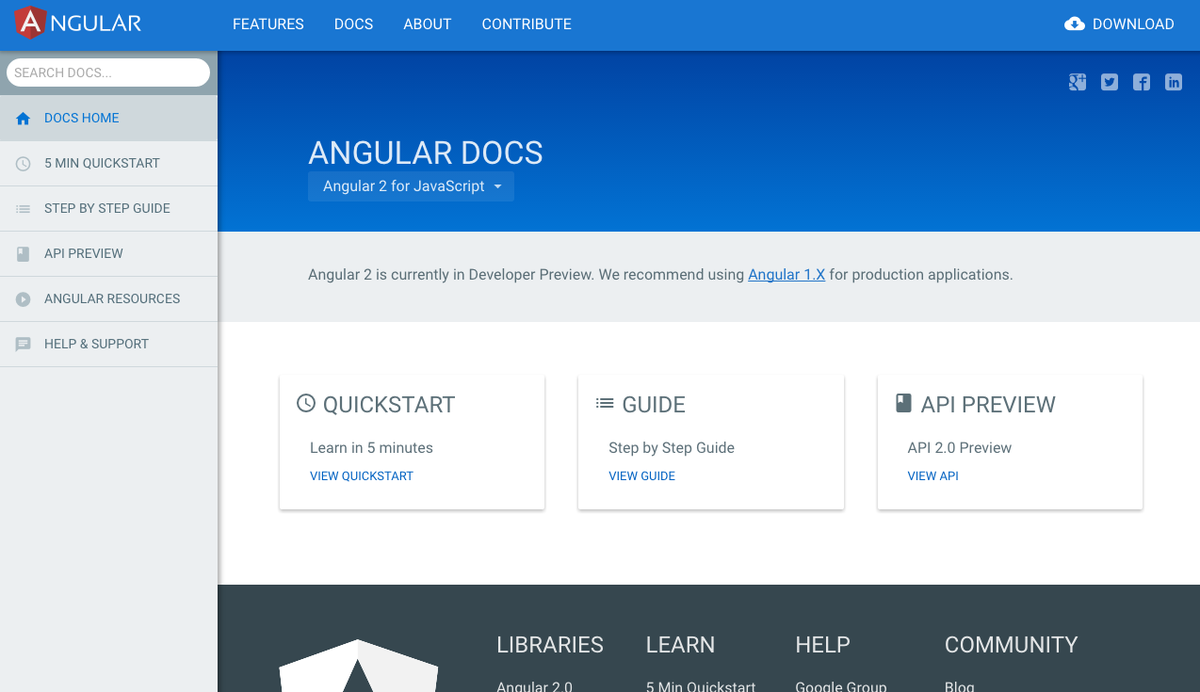Viewport: 1200px width, 692px height.
Task: Click View Quickstart link
Action: 361,476
